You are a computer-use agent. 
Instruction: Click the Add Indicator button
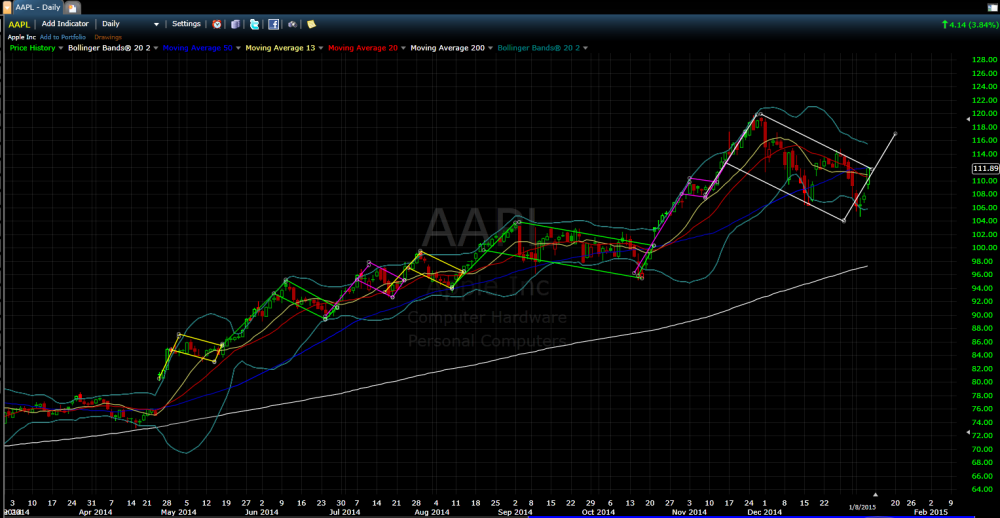65,24
